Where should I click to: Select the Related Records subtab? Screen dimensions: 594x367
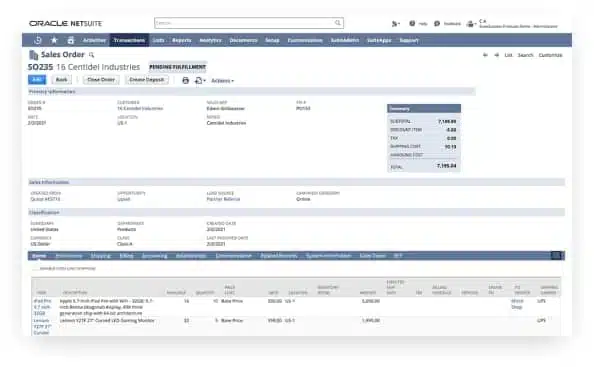coord(279,256)
